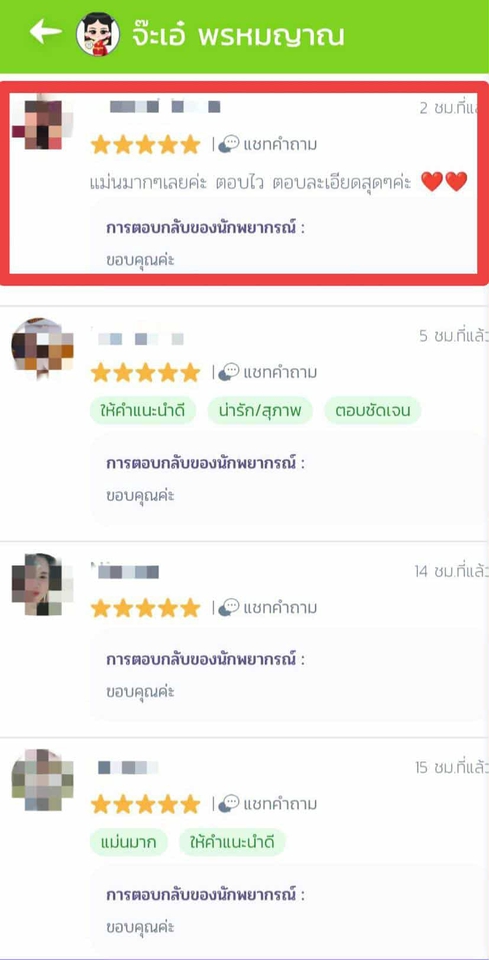Click chat bubble icon in the 14-hour-old review
489x960 pixels.
click(x=229, y=607)
